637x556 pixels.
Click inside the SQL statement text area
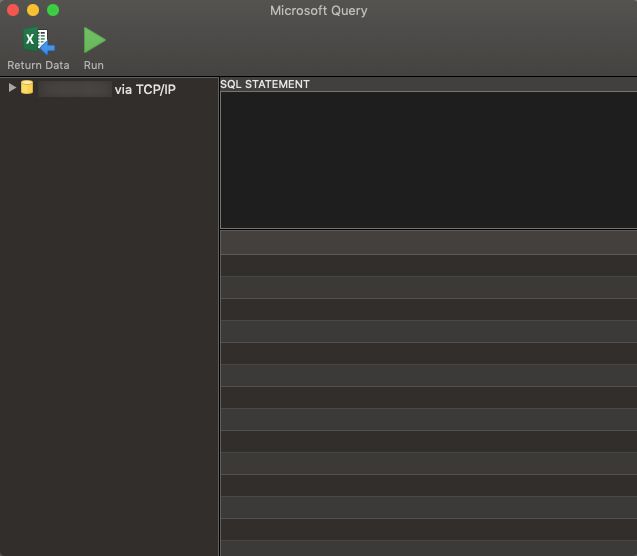click(429, 160)
